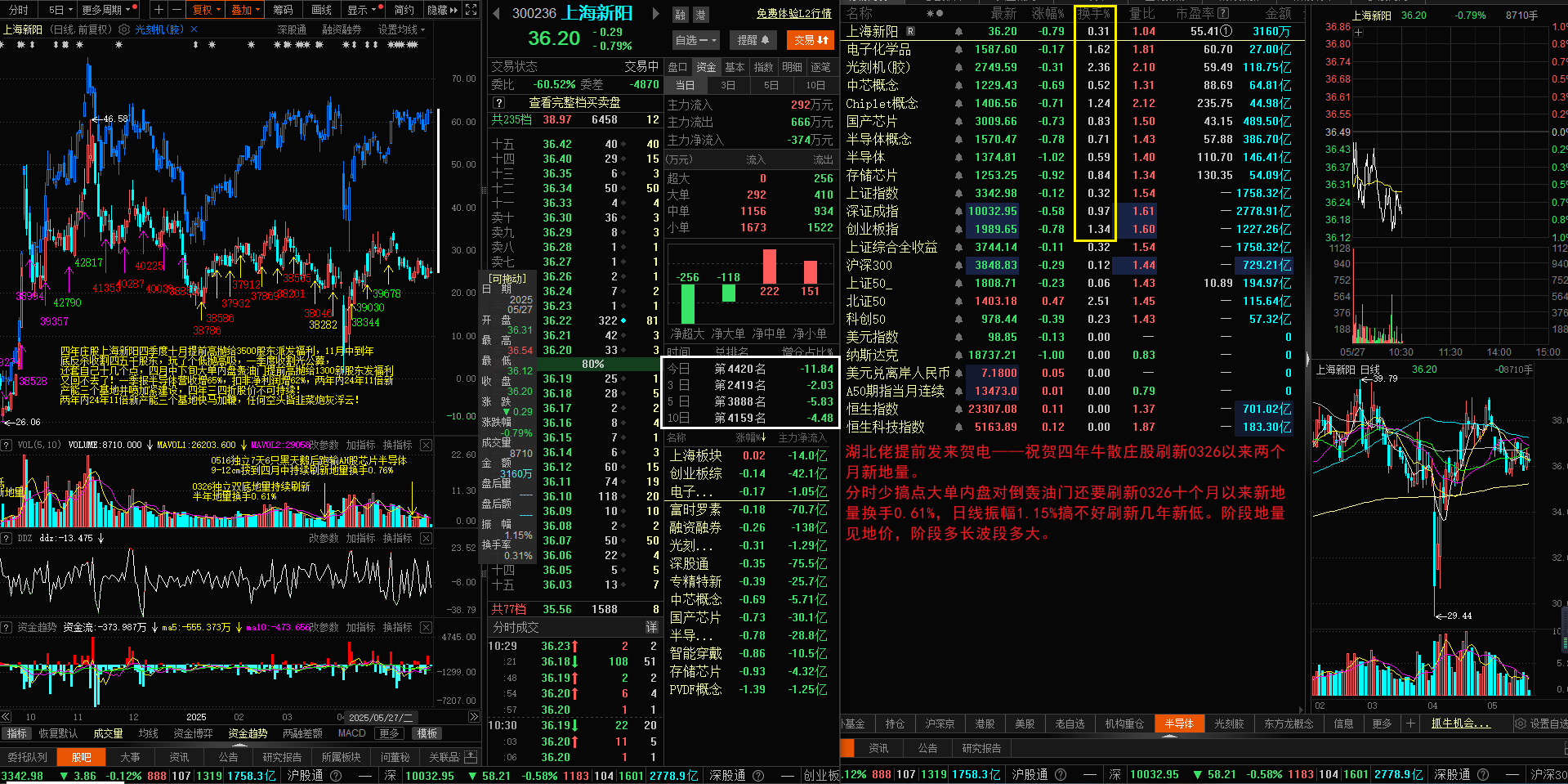Expand the 更多周期 dropdown
This screenshot has height=784, width=1568.
[x=109, y=10]
